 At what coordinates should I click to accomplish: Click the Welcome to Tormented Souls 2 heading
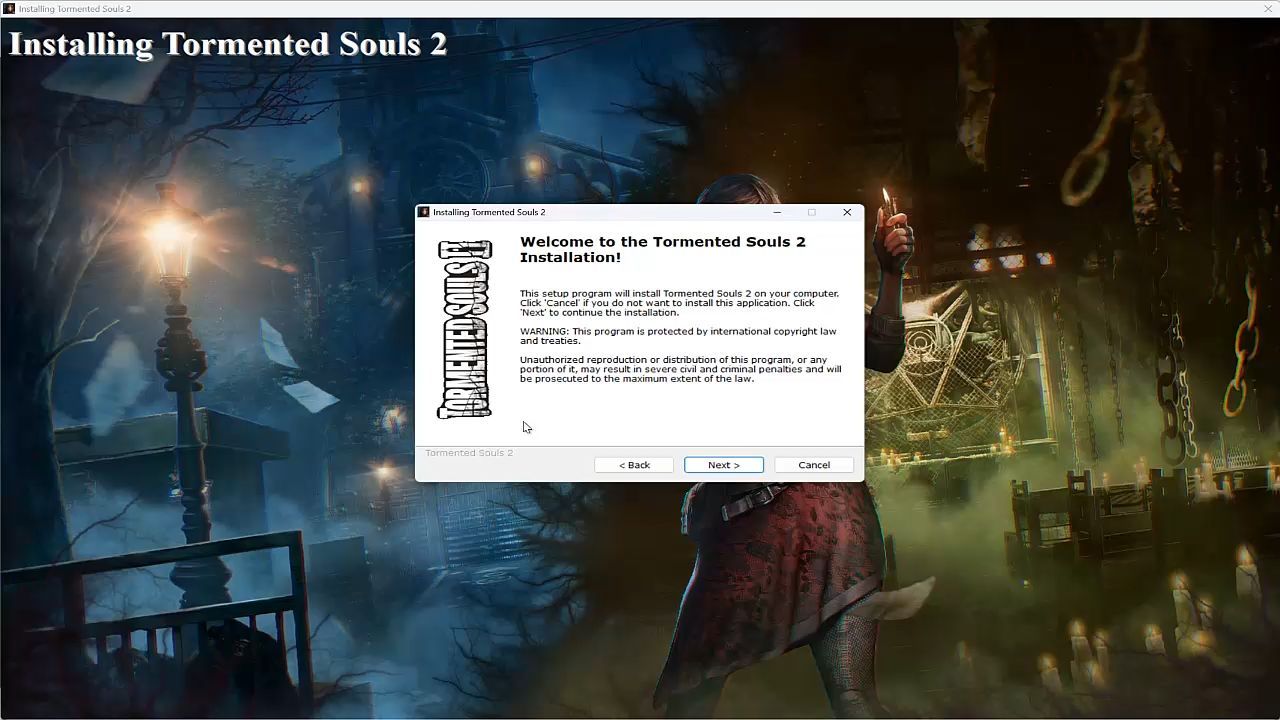click(662, 249)
